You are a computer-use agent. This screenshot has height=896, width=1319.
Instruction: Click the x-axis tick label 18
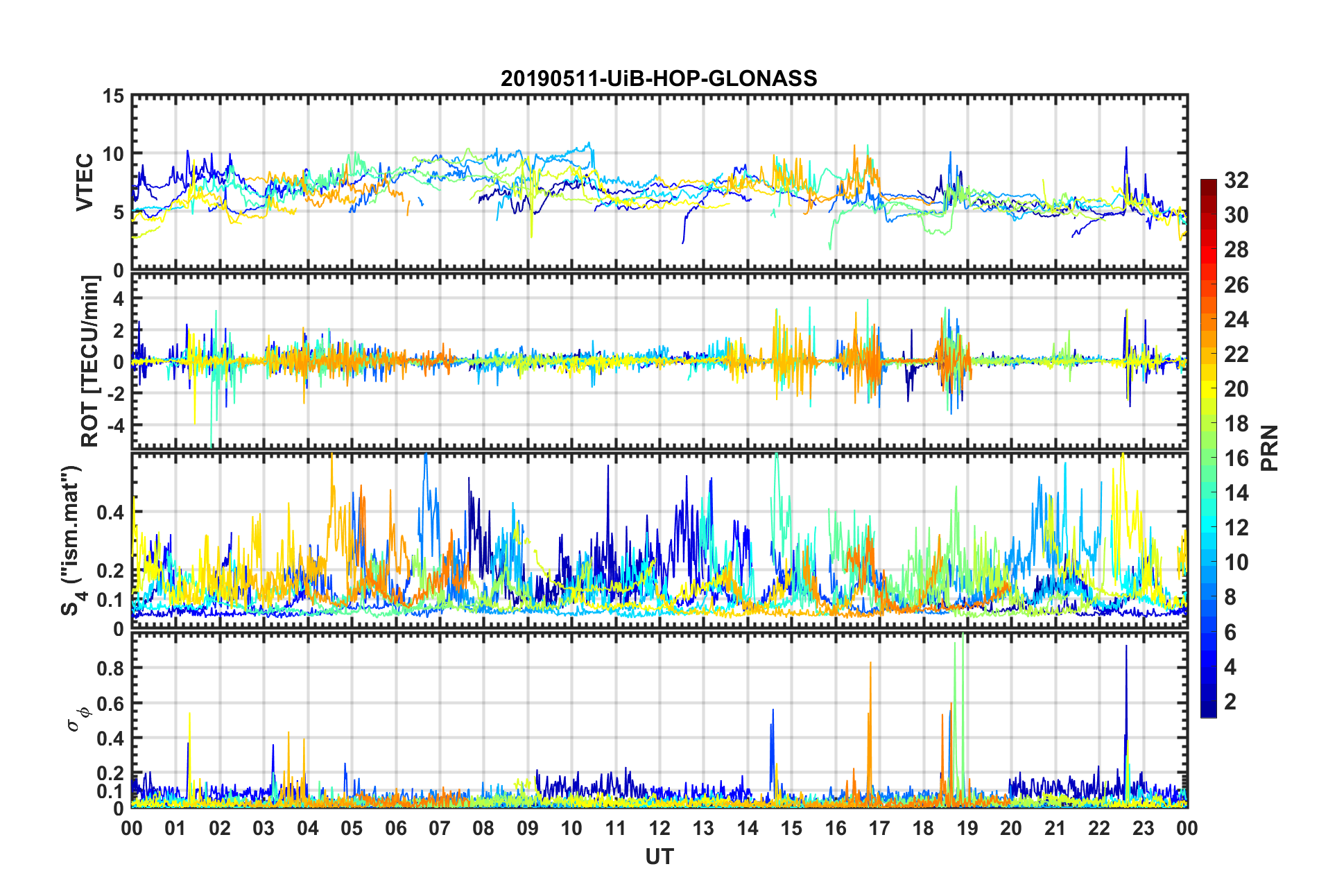coord(923,828)
